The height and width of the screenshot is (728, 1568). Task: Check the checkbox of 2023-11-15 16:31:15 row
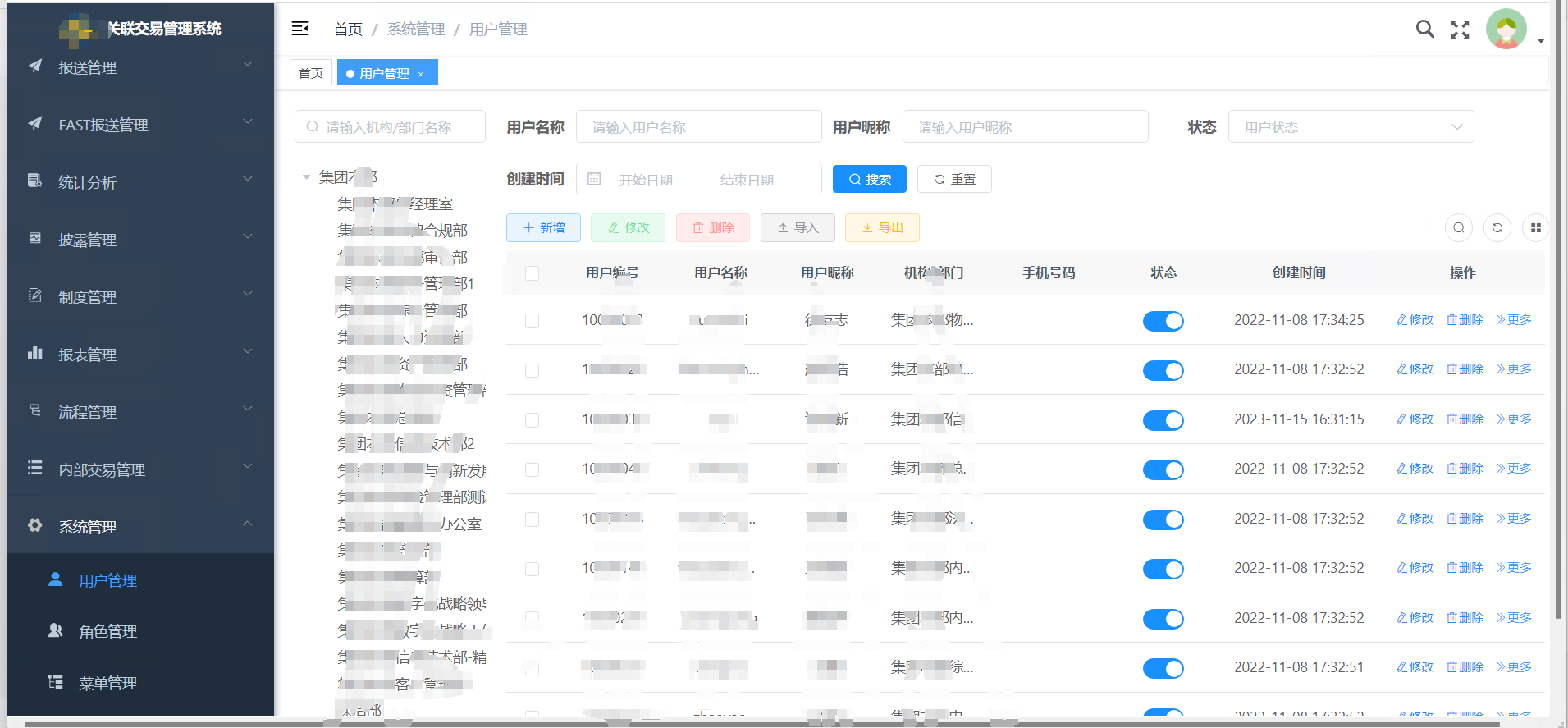[532, 420]
